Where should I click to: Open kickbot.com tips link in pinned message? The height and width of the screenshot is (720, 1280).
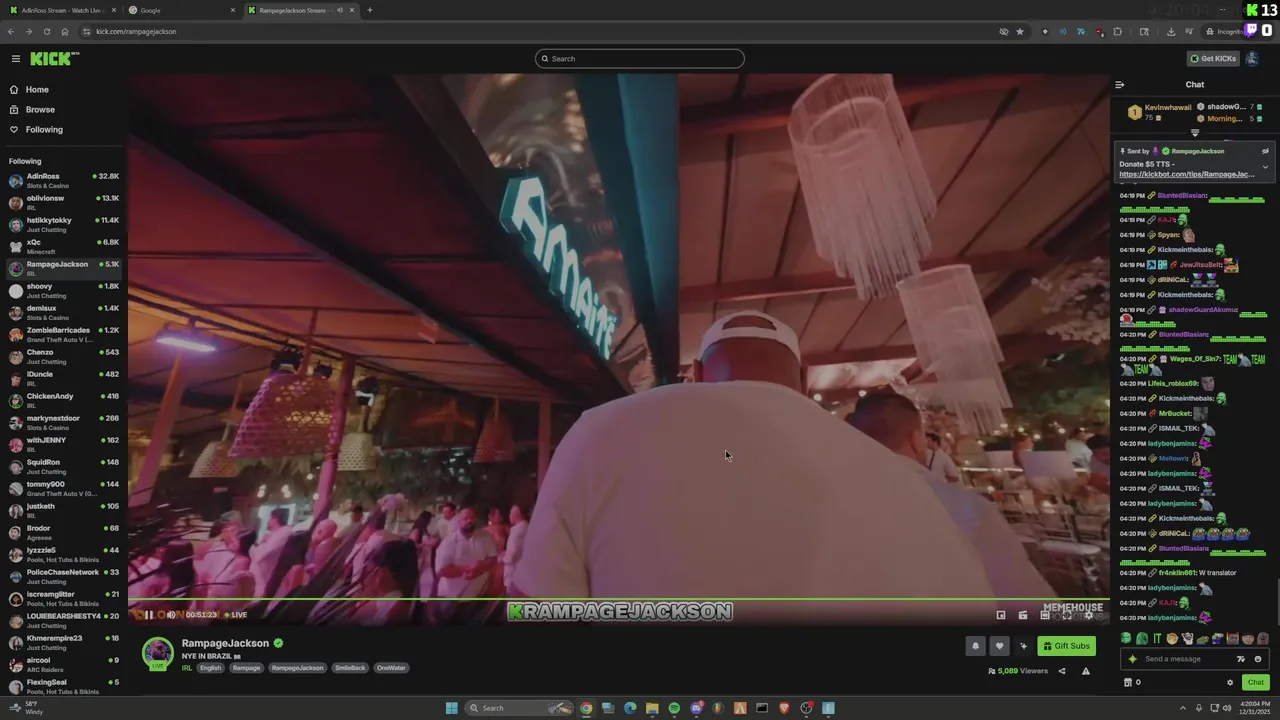(1186, 174)
